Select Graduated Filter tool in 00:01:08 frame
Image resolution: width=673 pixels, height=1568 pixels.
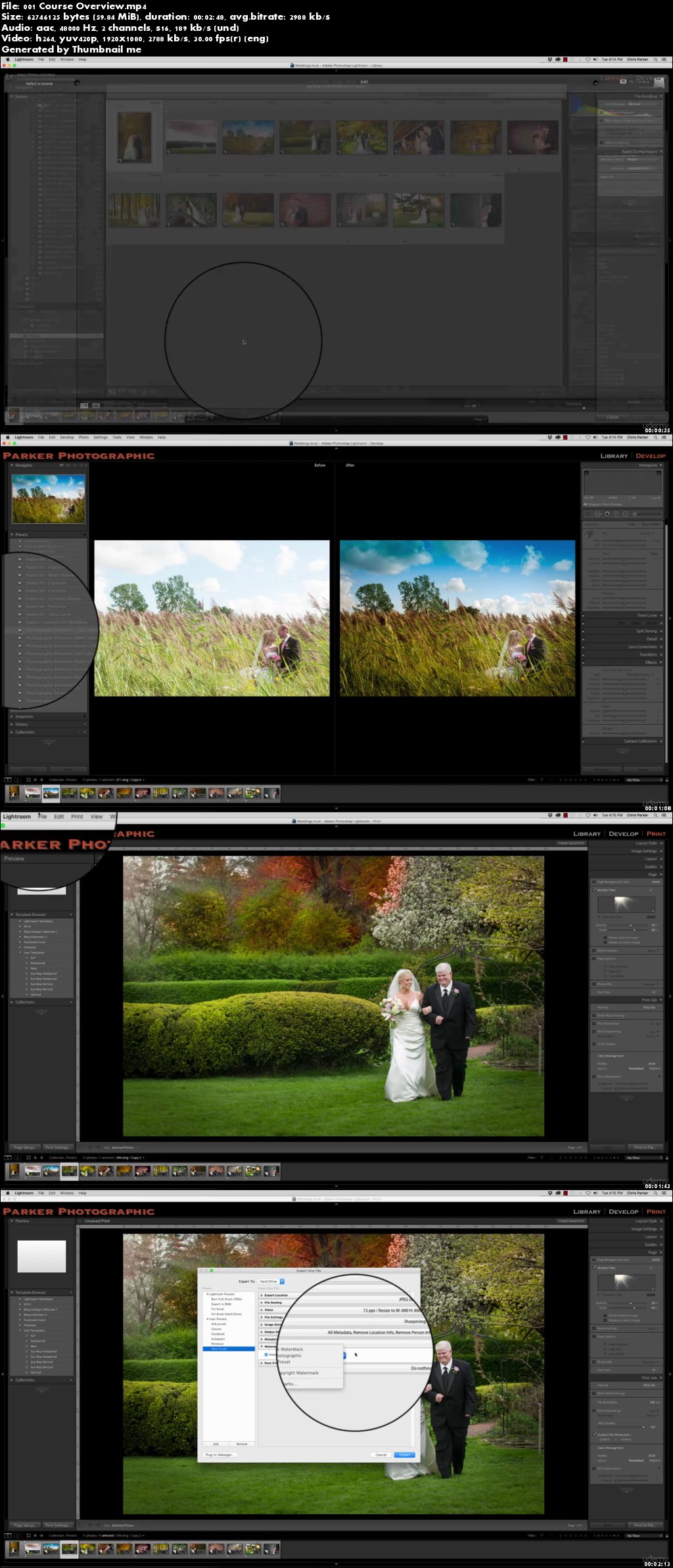[616, 514]
